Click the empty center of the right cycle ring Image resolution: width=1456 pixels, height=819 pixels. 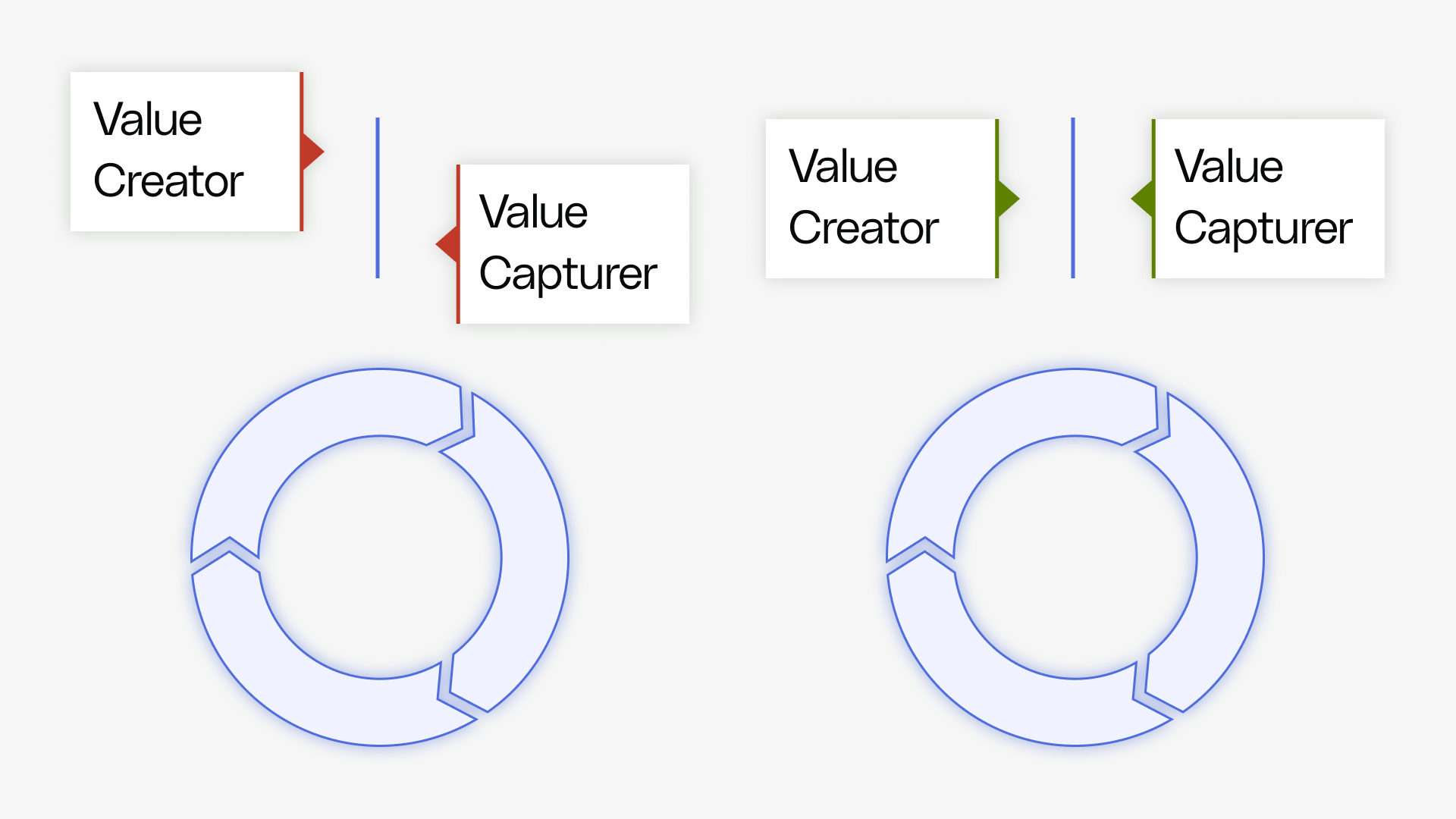point(1075,557)
